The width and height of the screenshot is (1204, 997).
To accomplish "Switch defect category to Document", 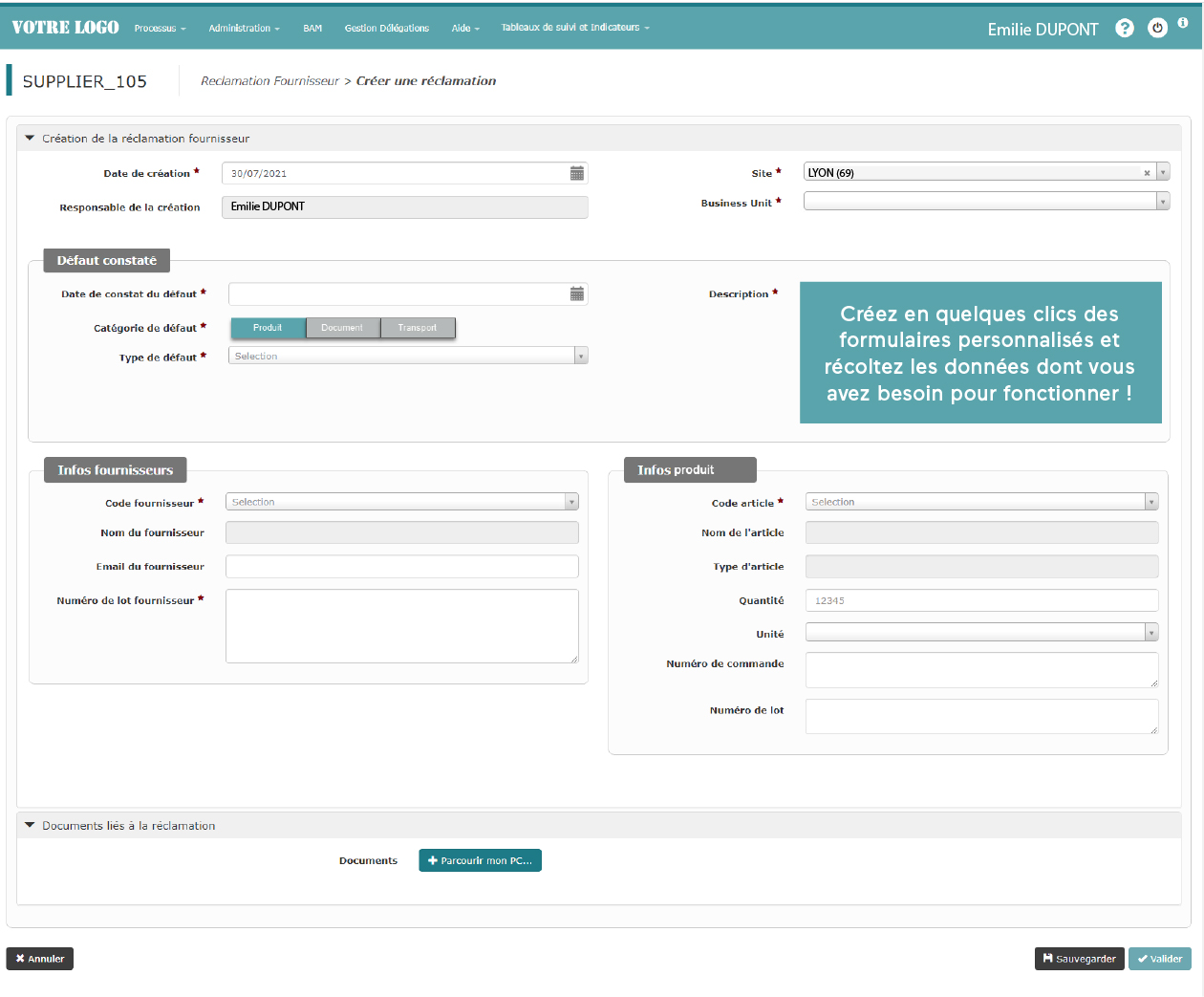I will tap(342, 327).
